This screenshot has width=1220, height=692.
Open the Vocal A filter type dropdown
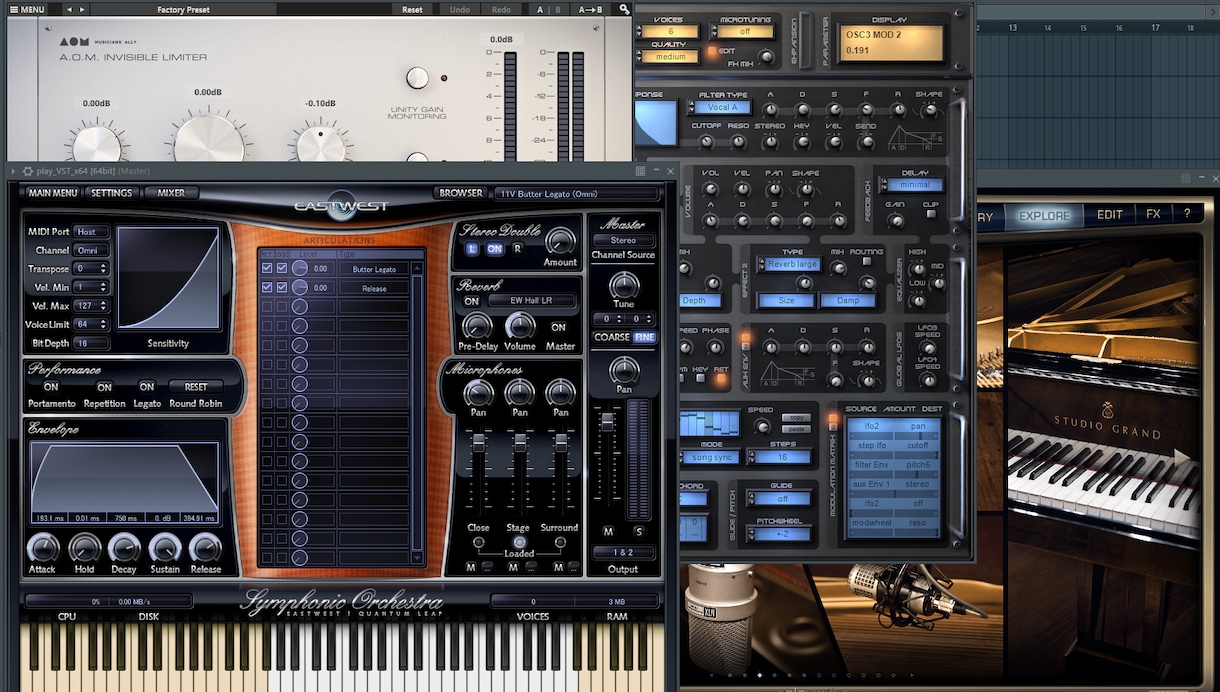pyautogui.click(x=722, y=107)
